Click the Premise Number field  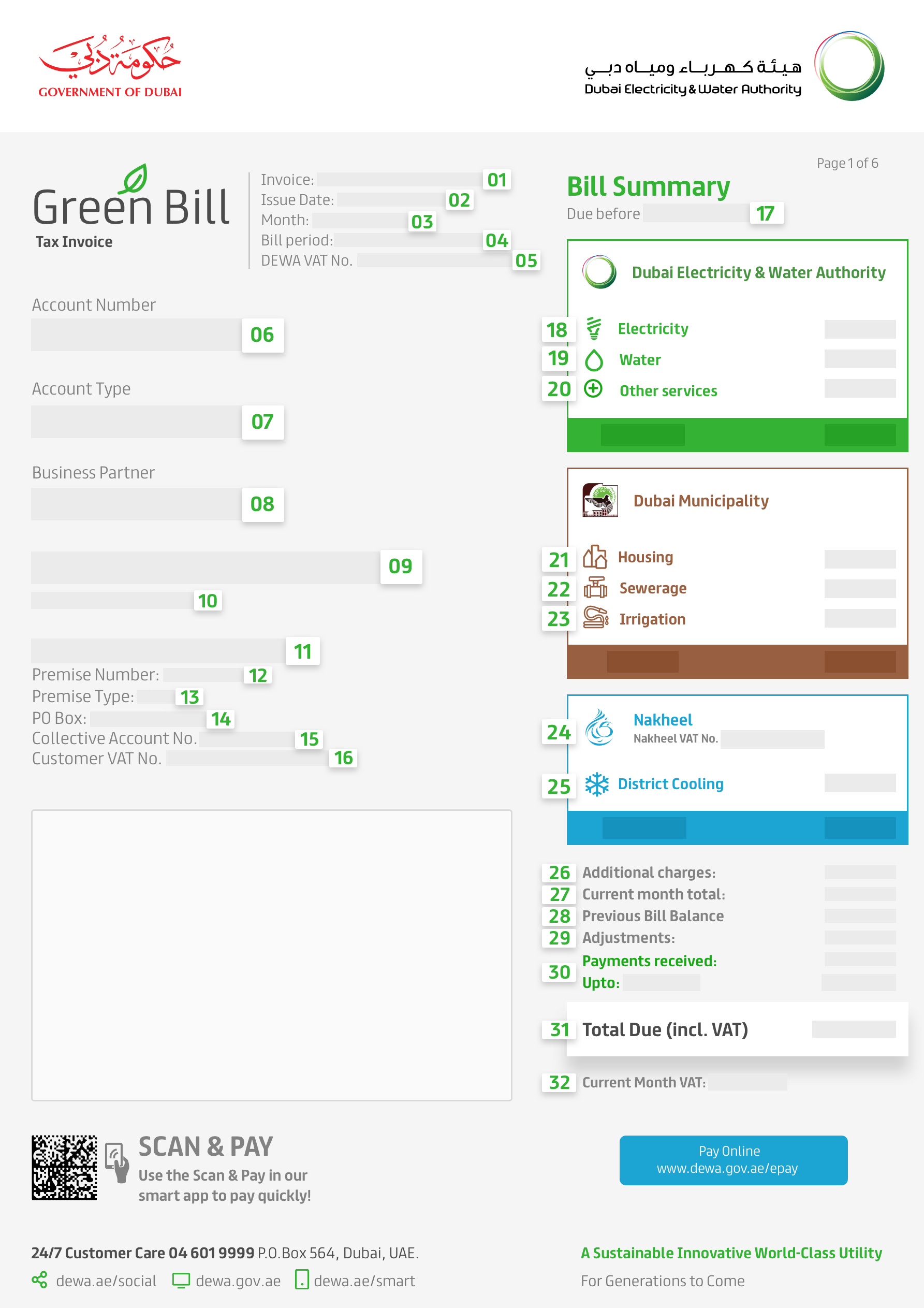(x=203, y=675)
